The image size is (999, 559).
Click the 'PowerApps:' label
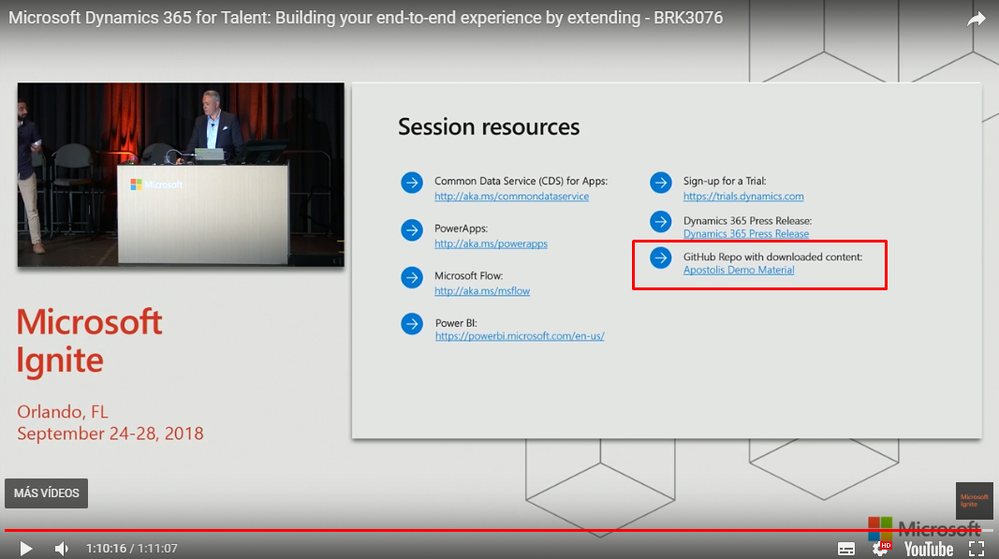(461, 228)
